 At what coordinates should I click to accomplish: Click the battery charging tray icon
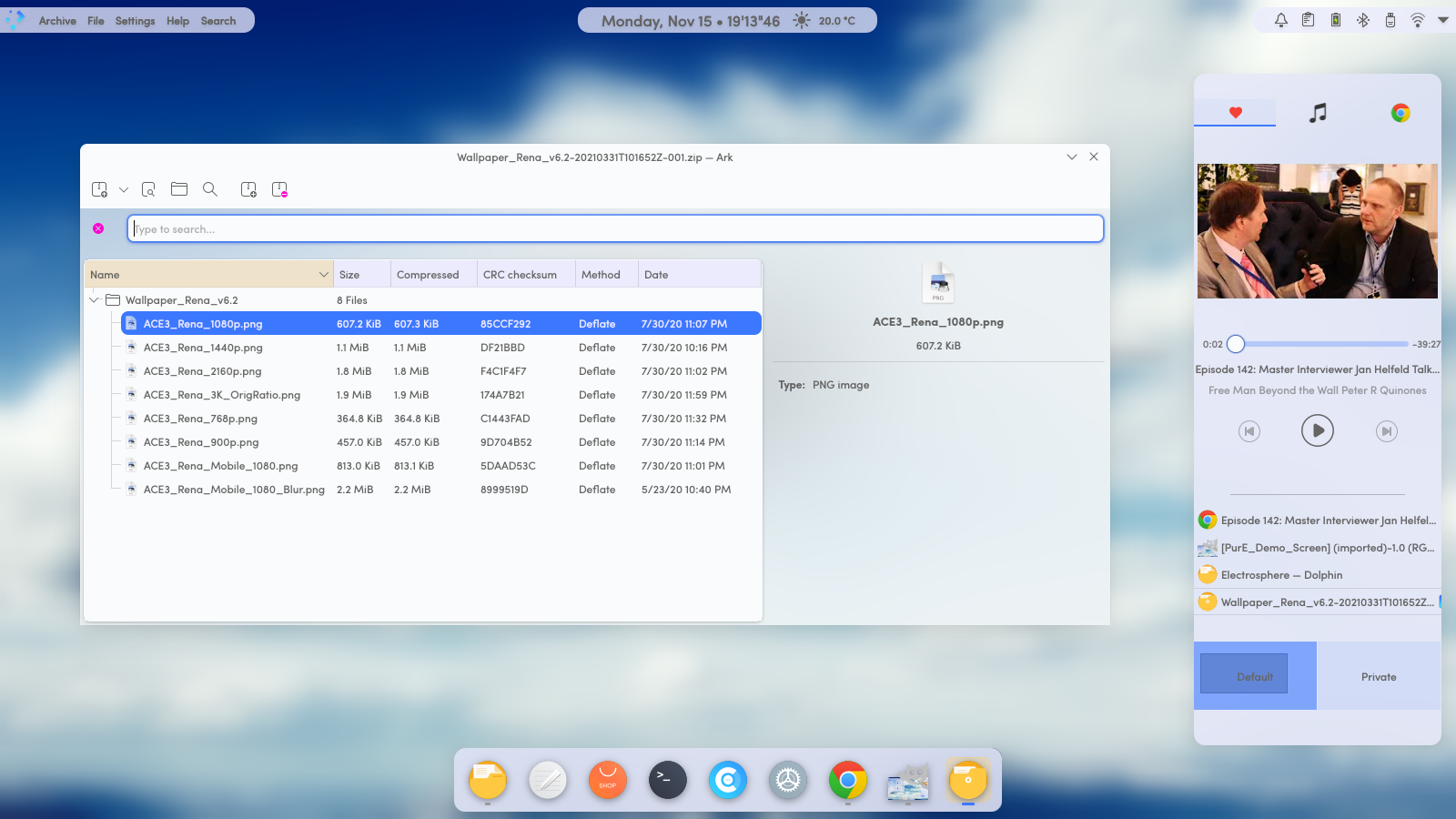pyautogui.click(x=1336, y=20)
